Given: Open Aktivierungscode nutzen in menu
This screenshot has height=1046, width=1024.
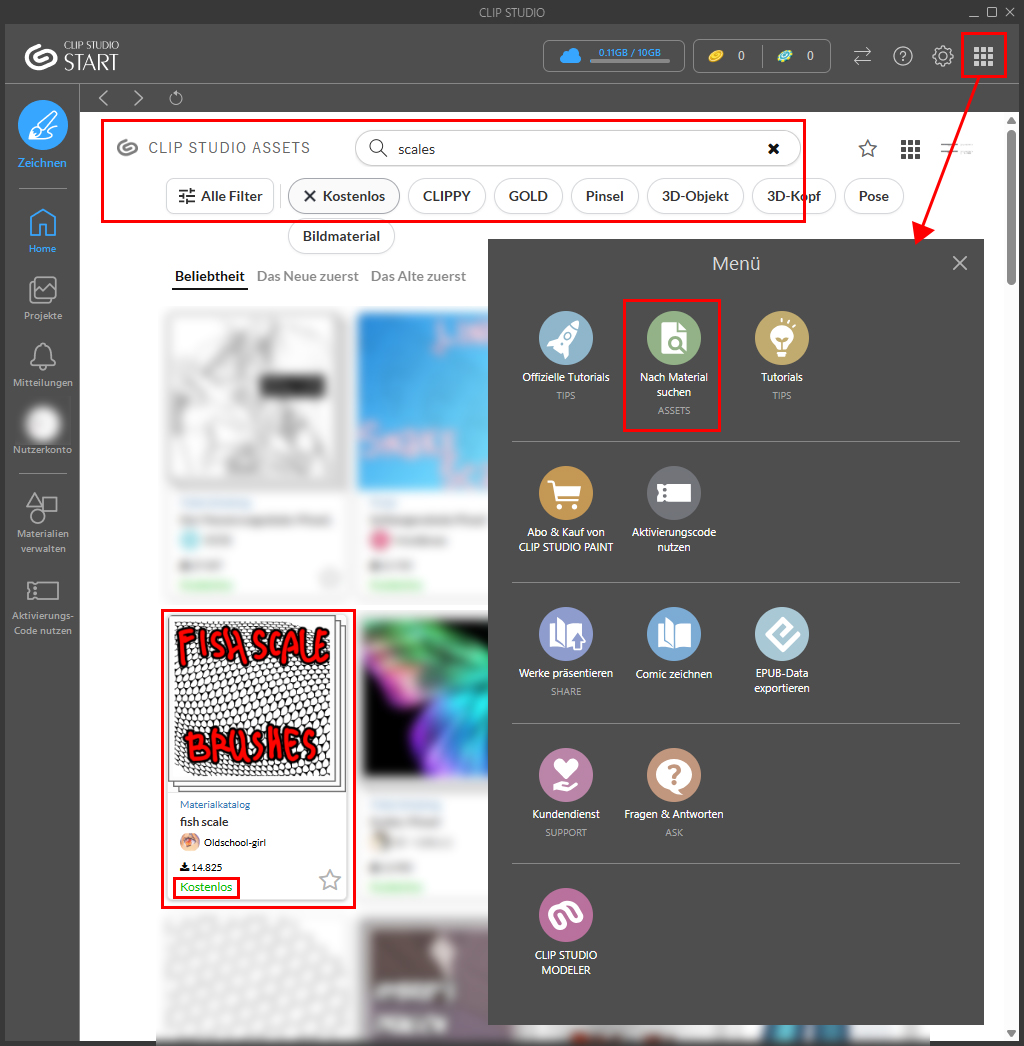Looking at the screenshot, I should click(x=674, y=510).
